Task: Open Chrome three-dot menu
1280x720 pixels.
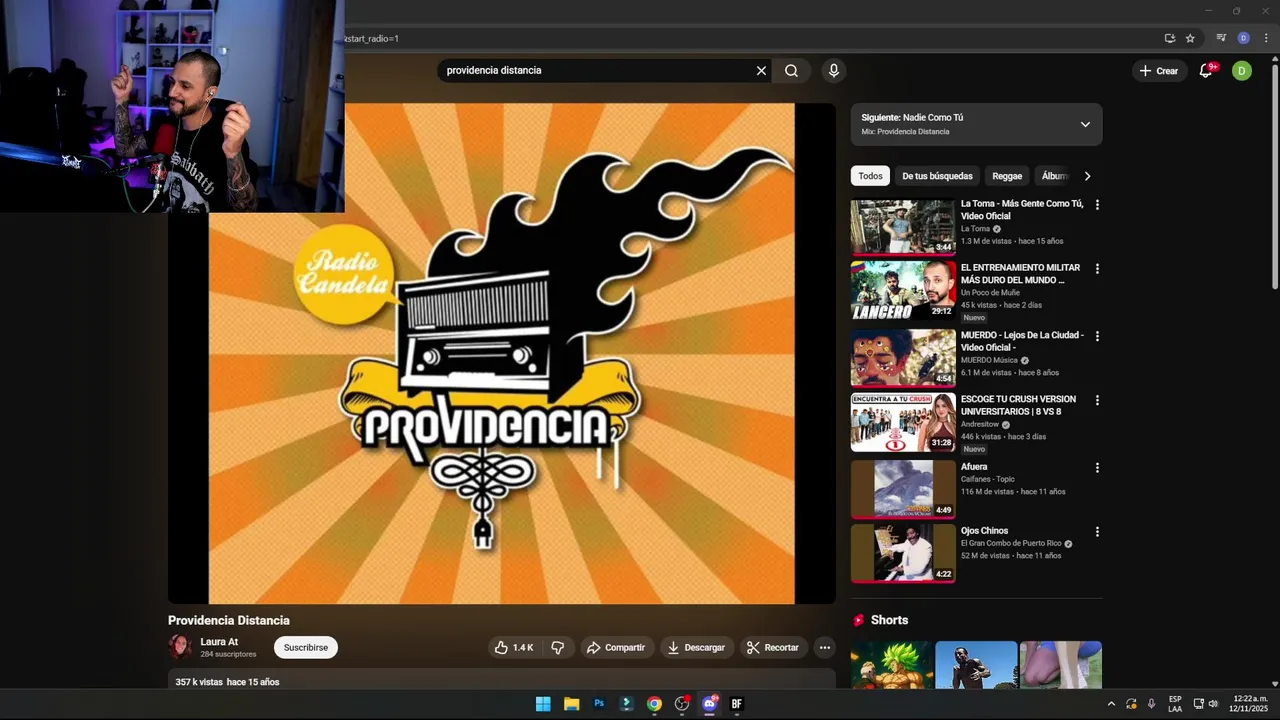Action: click(1265, 39)
